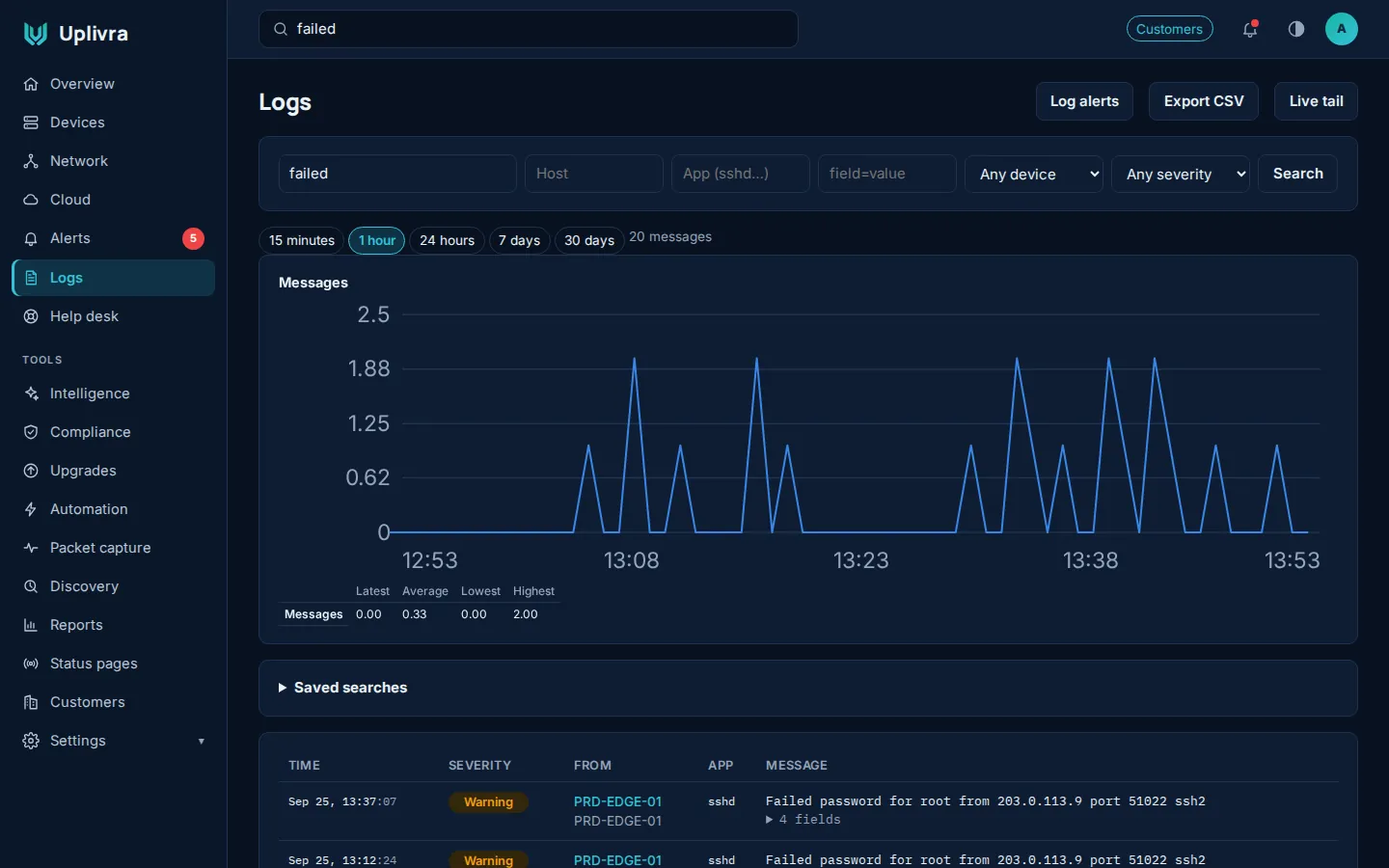Image resolution: width=1389 pixels, height=868 pixels.
Task: Open Packet capture via its pulse icon
Action: click(31, 548)
